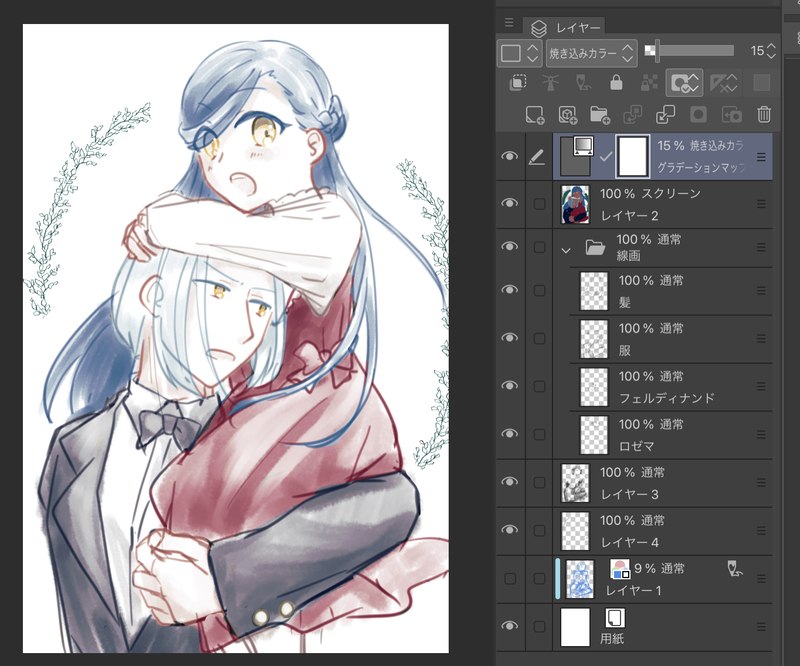Hide the 用紙 paper layer

(510, 626)
